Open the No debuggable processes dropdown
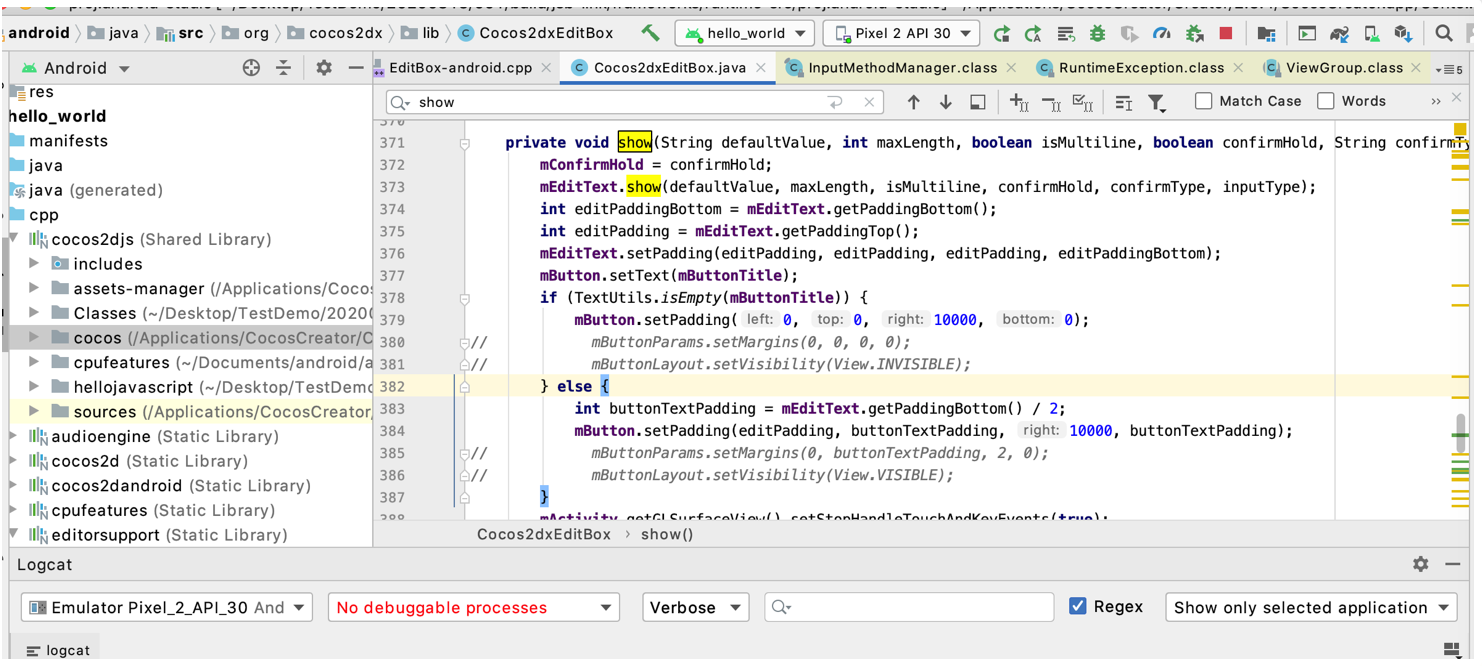Viewport: 1482px width, 666px height. (x=473, y=607)
